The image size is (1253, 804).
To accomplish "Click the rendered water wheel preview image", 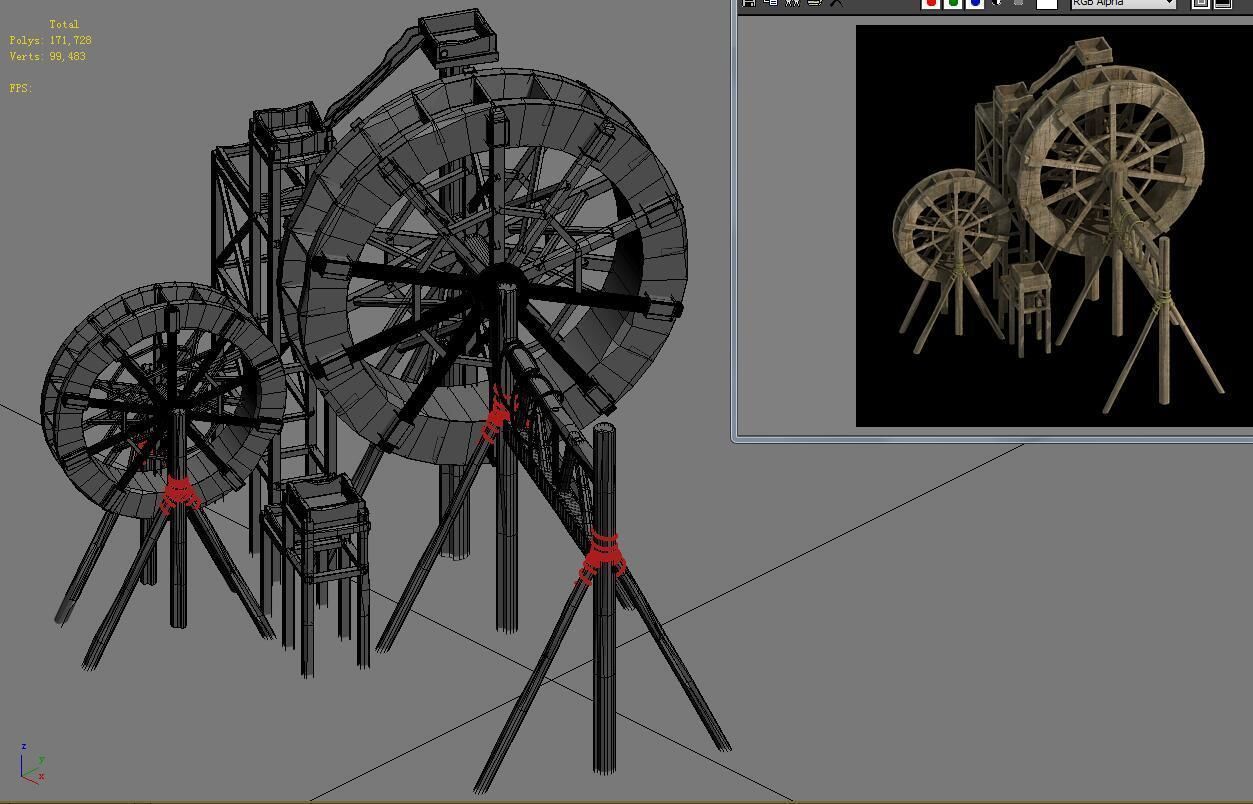I will click(1054, 226).
